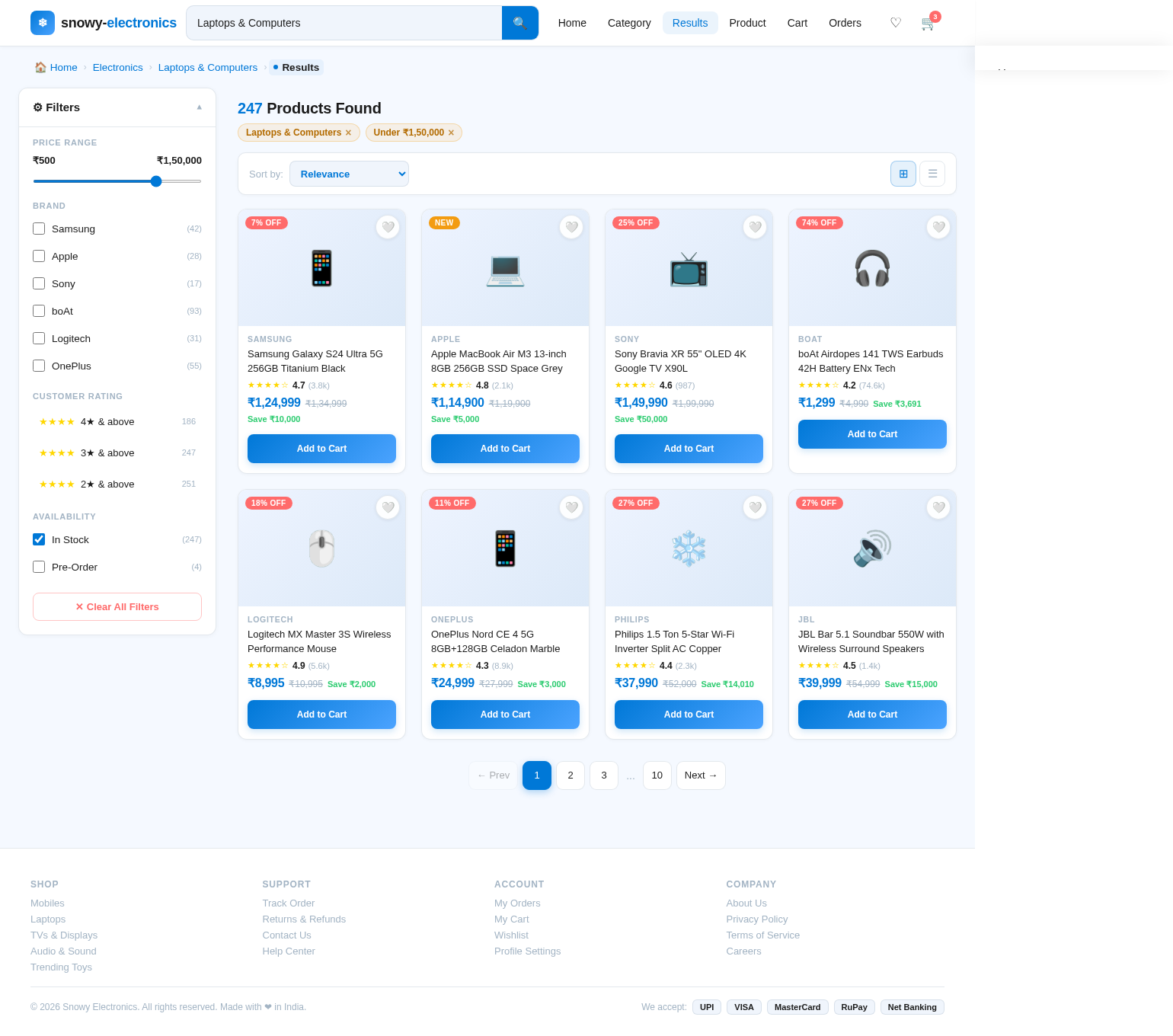Viewport: 1173px width, 1036px height.
Task: Switch to grid view layout
Action: coord(903,174)
